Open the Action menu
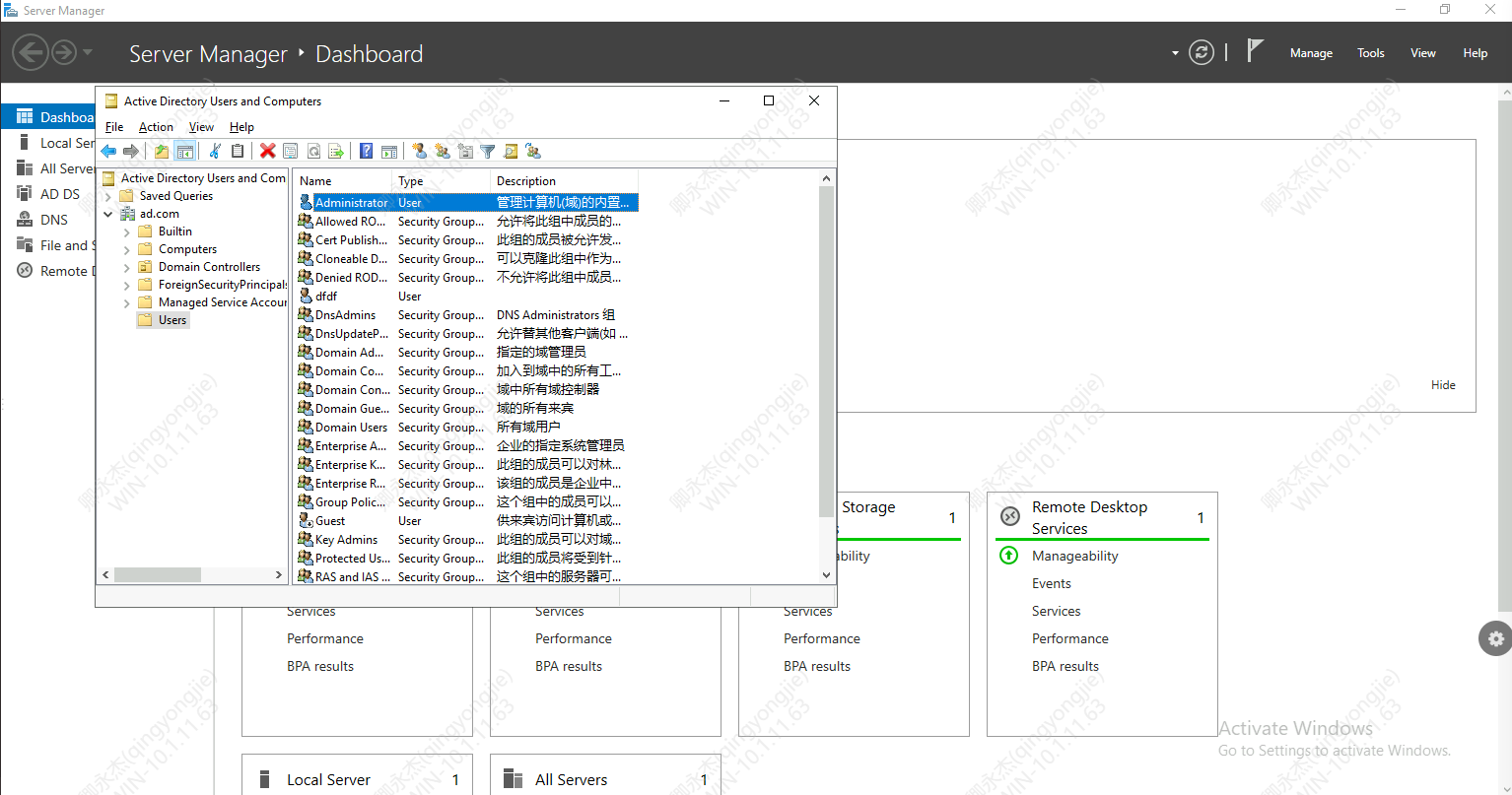Screen dimensions: 1512x795 [156, 127]
